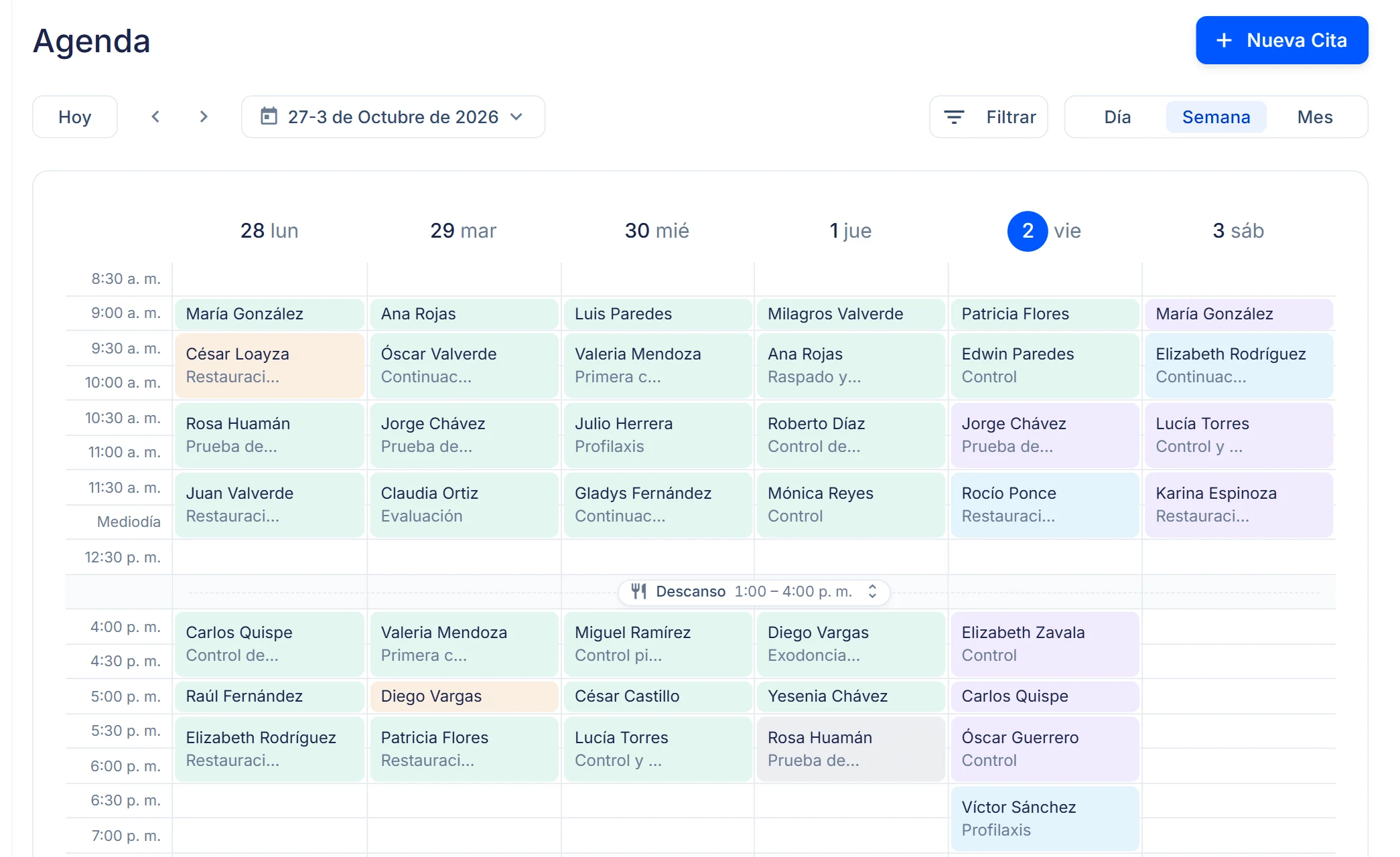This screenshot has width=1400, height=857.
Task: Open Diego Vargas's Tuesday 5:00 appointment
Action: [464, 696]
